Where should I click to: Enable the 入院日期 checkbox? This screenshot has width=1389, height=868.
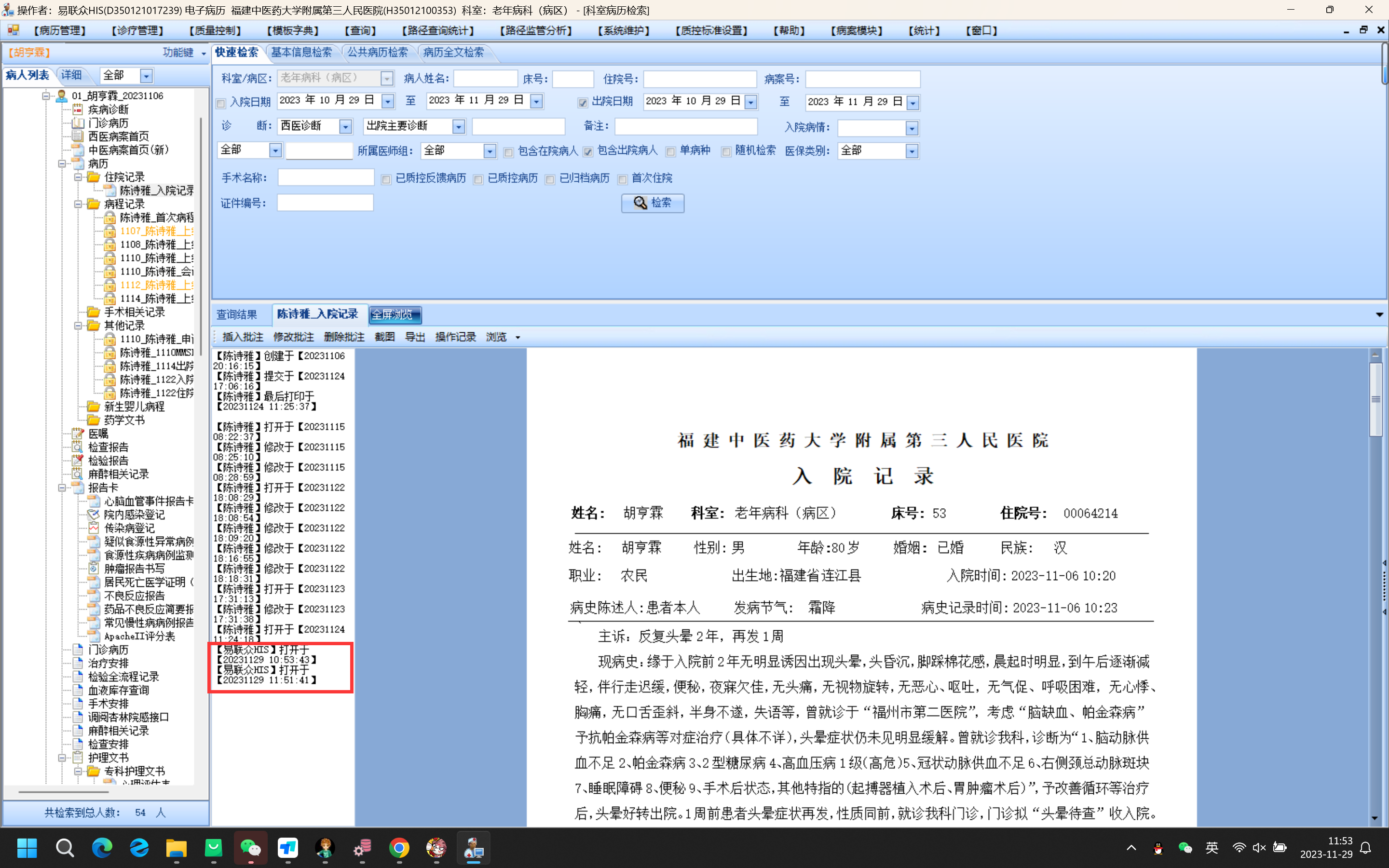[x=220, y=103]
